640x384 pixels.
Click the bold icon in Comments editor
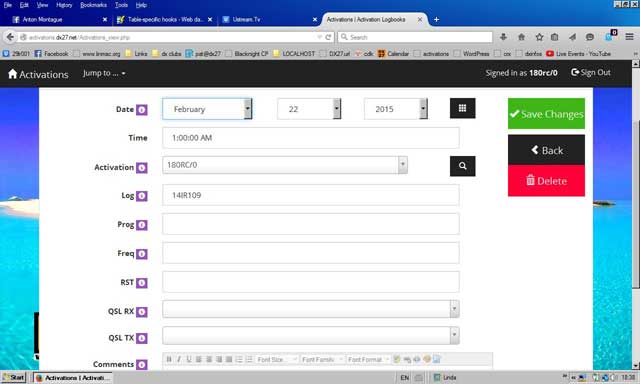click(x=169, y=359)
